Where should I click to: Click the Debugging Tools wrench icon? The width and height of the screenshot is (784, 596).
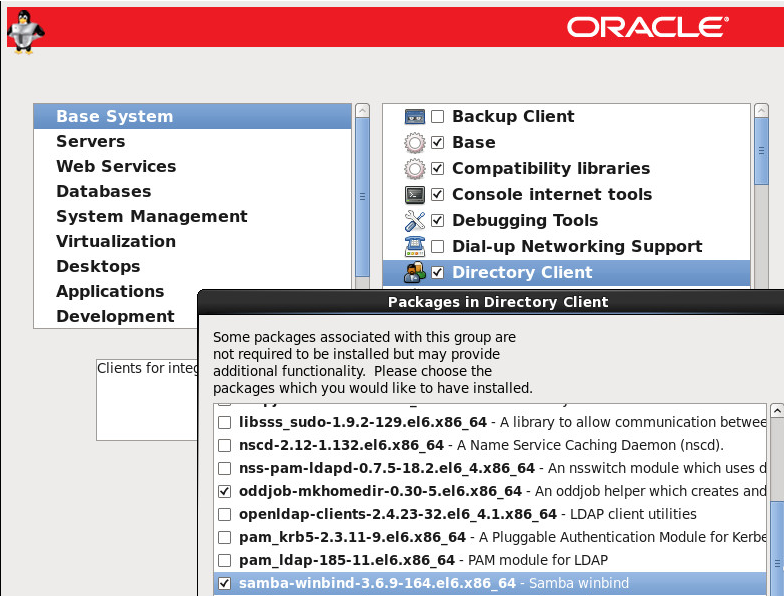(414, 220)
